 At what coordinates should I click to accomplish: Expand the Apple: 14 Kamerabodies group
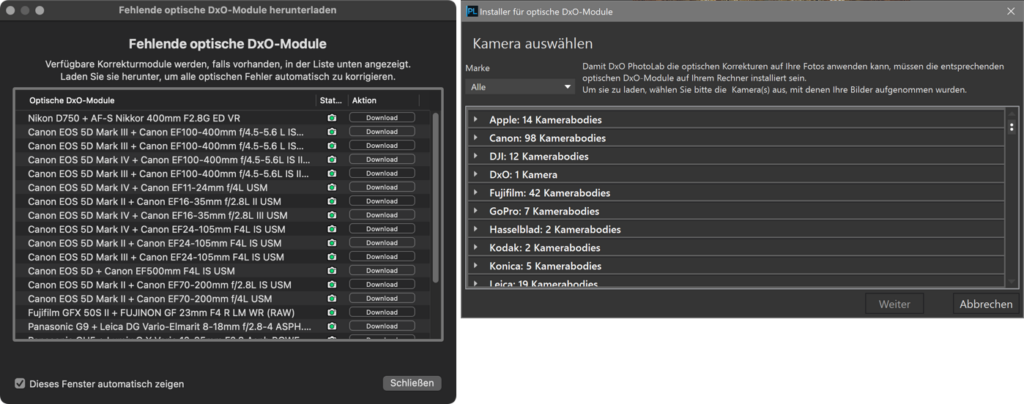tap(476, 119)
